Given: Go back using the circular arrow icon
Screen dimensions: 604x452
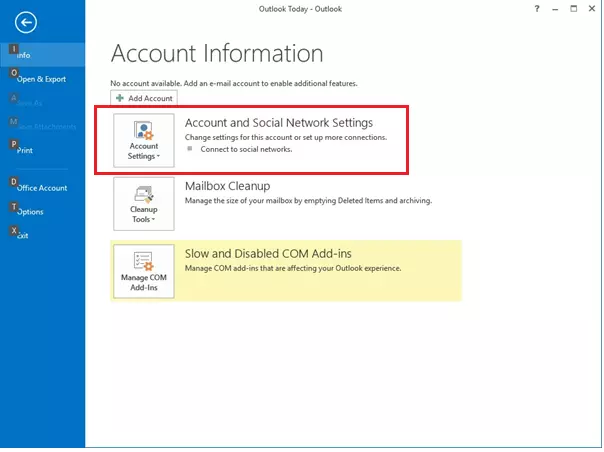Looking at the screenshot, I should 26,22.
